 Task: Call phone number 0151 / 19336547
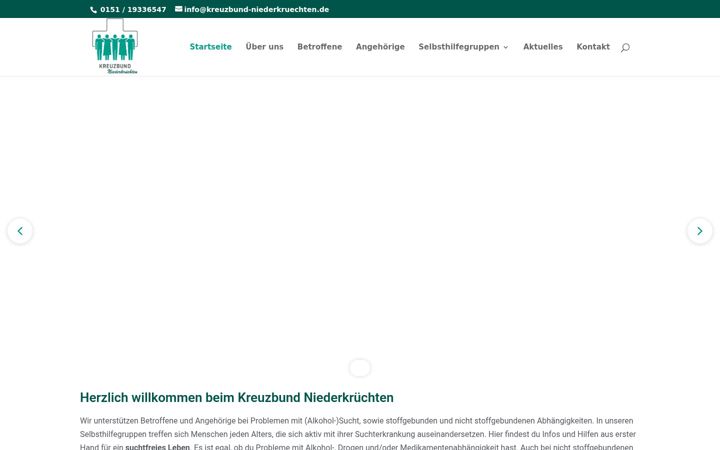(133, 10)
